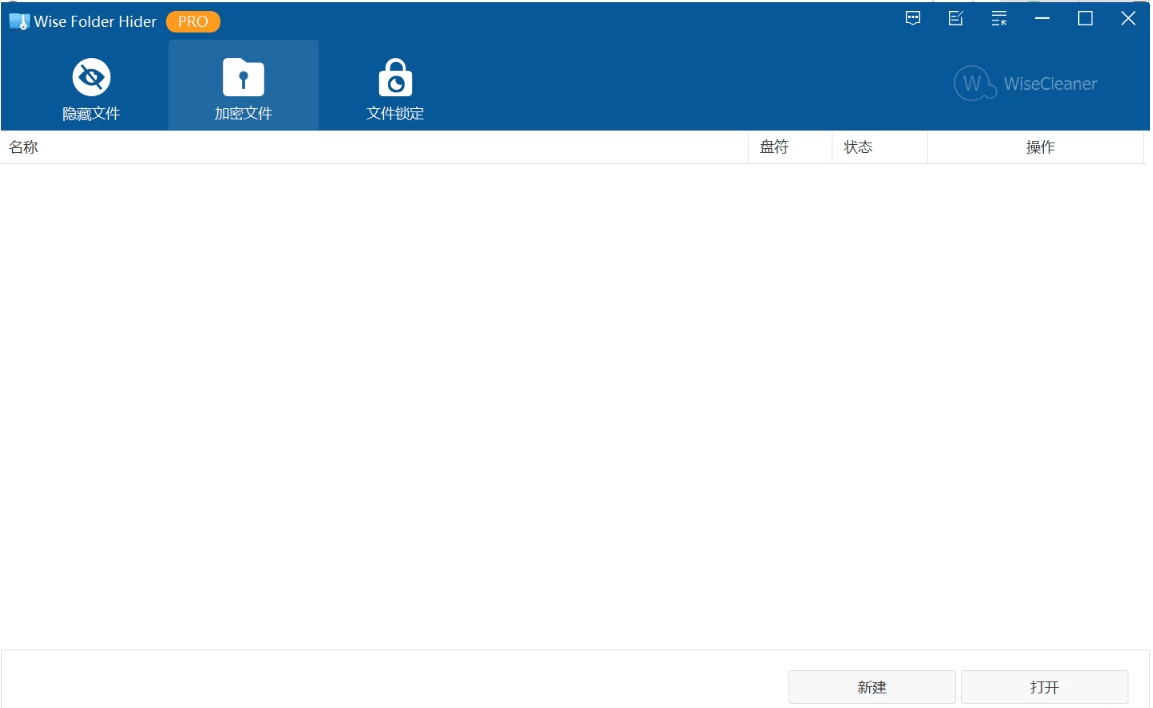Click the empty encrypted files list area
Viewport: 1153px width, 708px height.
575,400
